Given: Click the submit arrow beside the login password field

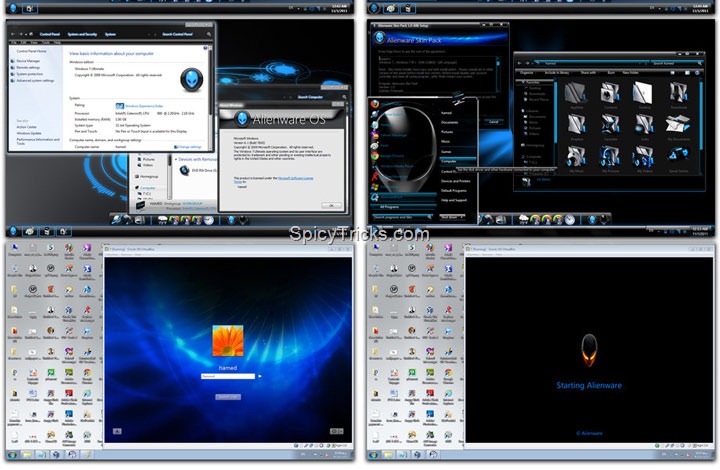Looking at the screenshot, I should (x=260, y=376).
